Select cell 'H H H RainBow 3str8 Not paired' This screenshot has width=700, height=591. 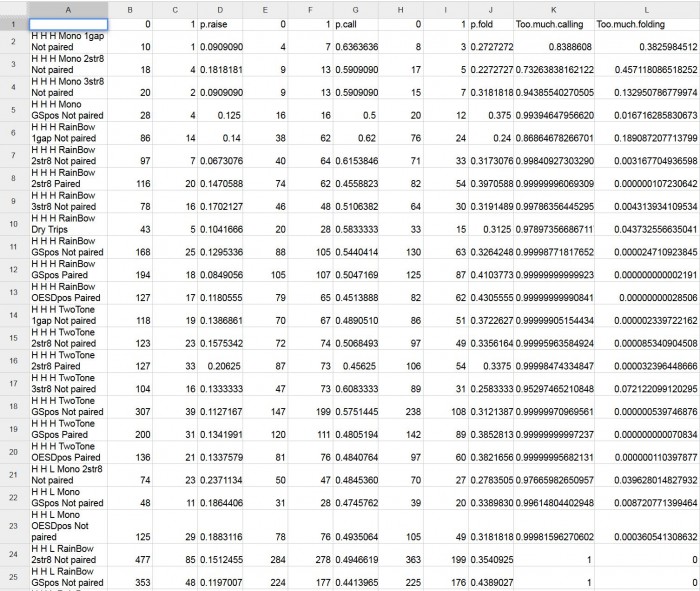[x=68, y=201]
